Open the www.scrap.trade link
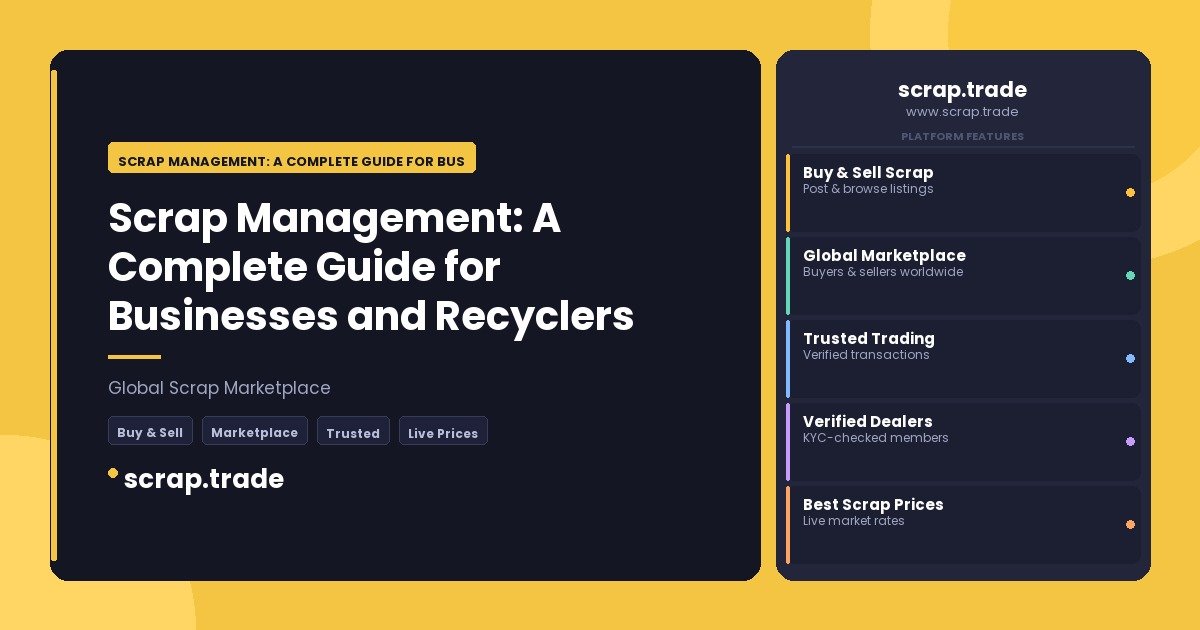The height and width of the screenshot is (630, 1200). coord(962,111)
